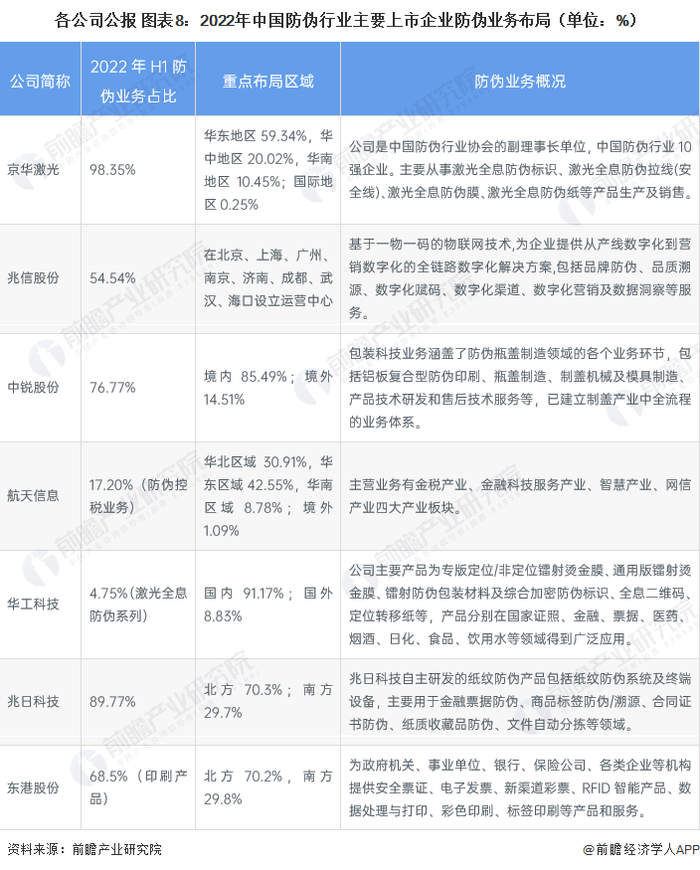Click the chart title text 图表8

165,20
